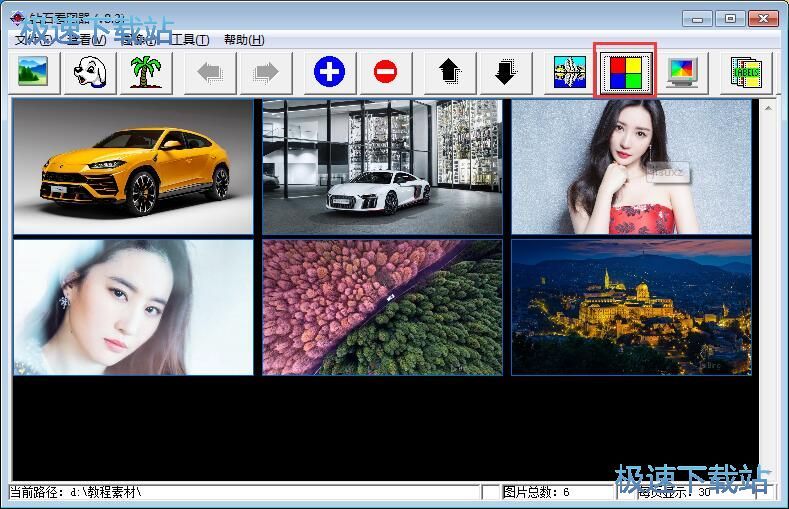Click the four-color squares icon
Viewport: 789px width, 509px height.
tap(626, 72)
